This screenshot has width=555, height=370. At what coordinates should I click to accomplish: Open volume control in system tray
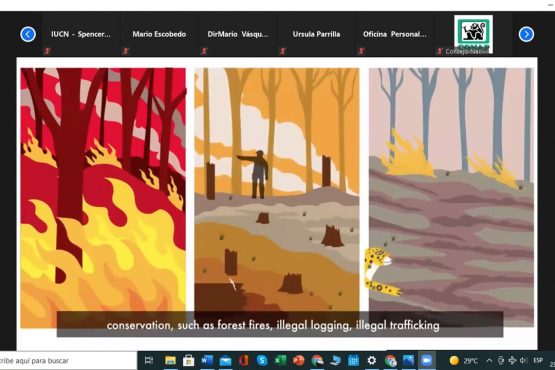523,361
